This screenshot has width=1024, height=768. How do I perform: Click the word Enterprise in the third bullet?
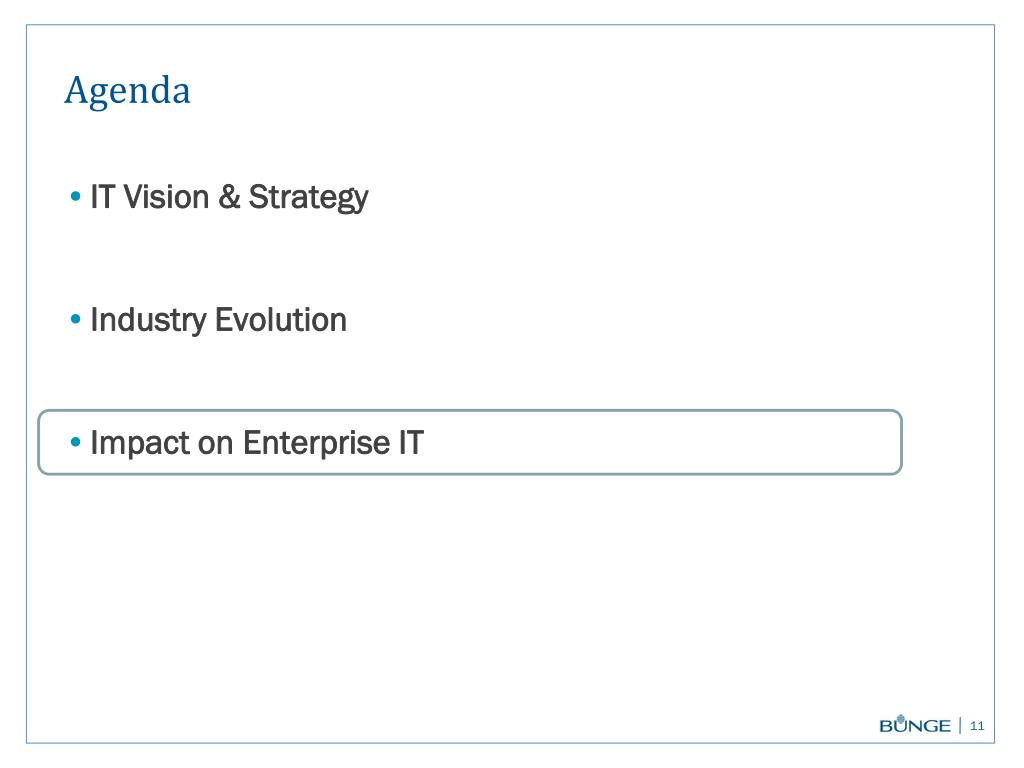(316, 443)
